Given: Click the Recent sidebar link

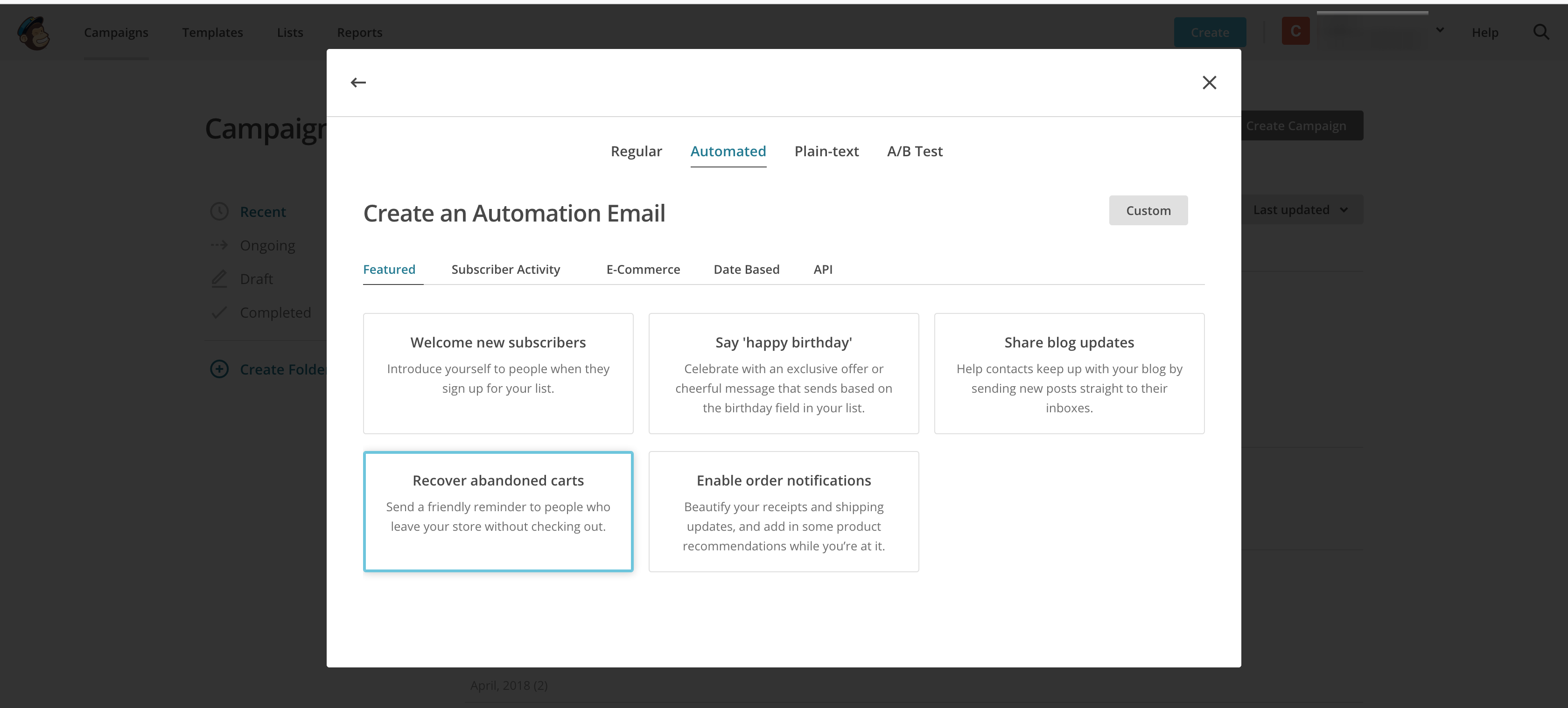Looking at the screenshot, I should [x=263, y=212].
